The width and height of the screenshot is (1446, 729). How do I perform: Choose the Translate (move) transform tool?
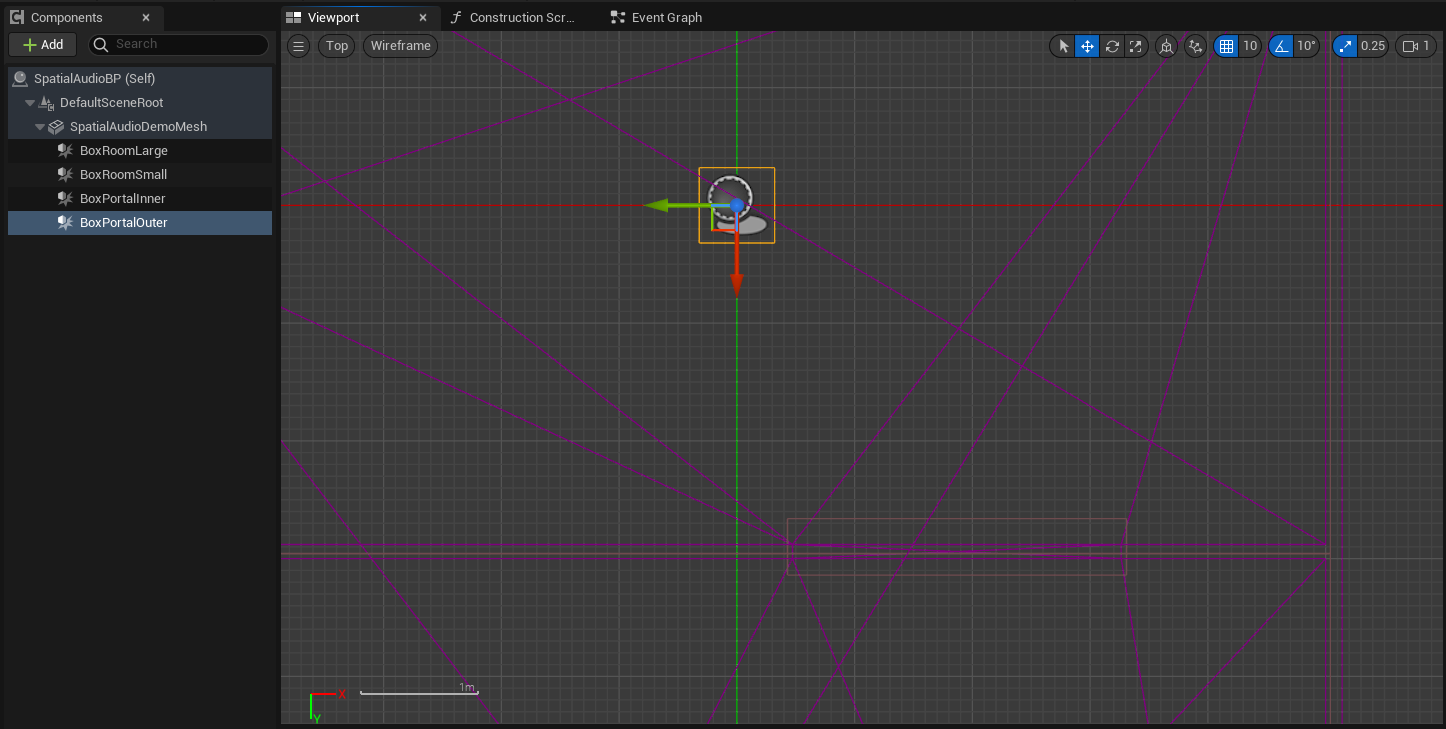[x=1087, y=46]
